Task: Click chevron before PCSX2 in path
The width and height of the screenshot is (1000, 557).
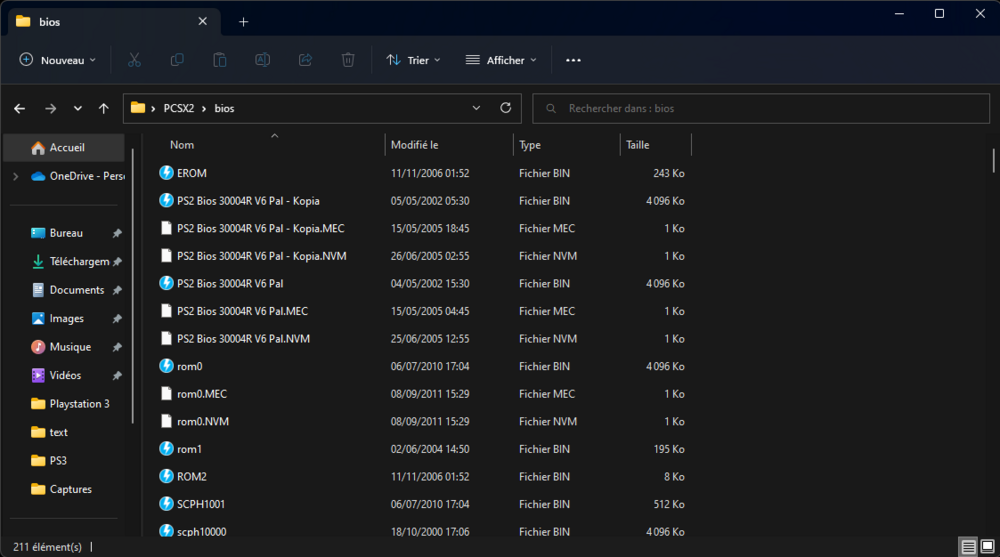Action: click(153, 108)
